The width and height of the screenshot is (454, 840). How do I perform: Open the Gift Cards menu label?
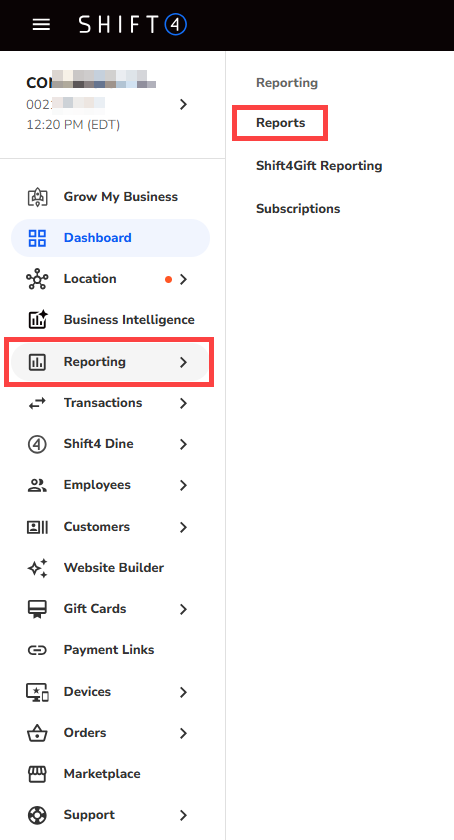point(95,609)
